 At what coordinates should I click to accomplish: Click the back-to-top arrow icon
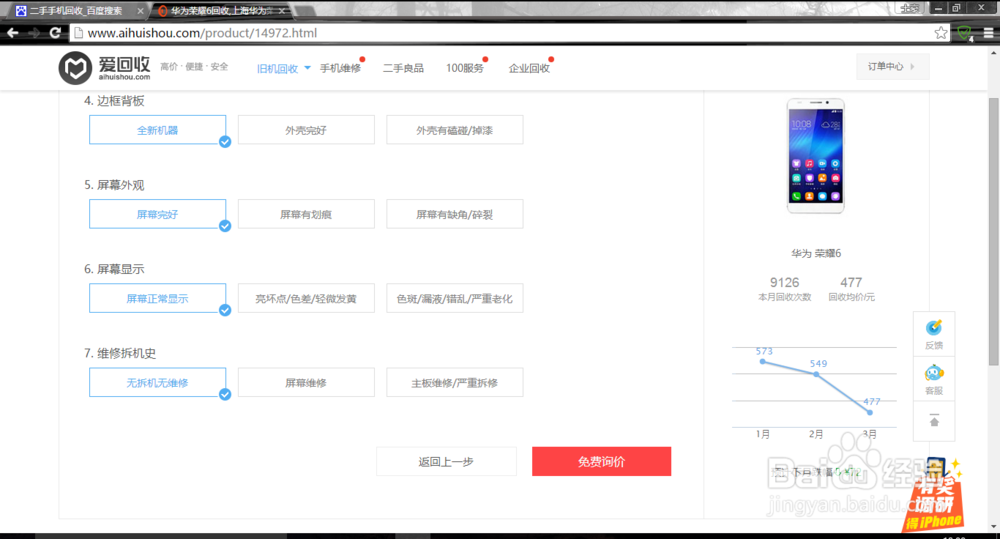click(x=934, y=421)
